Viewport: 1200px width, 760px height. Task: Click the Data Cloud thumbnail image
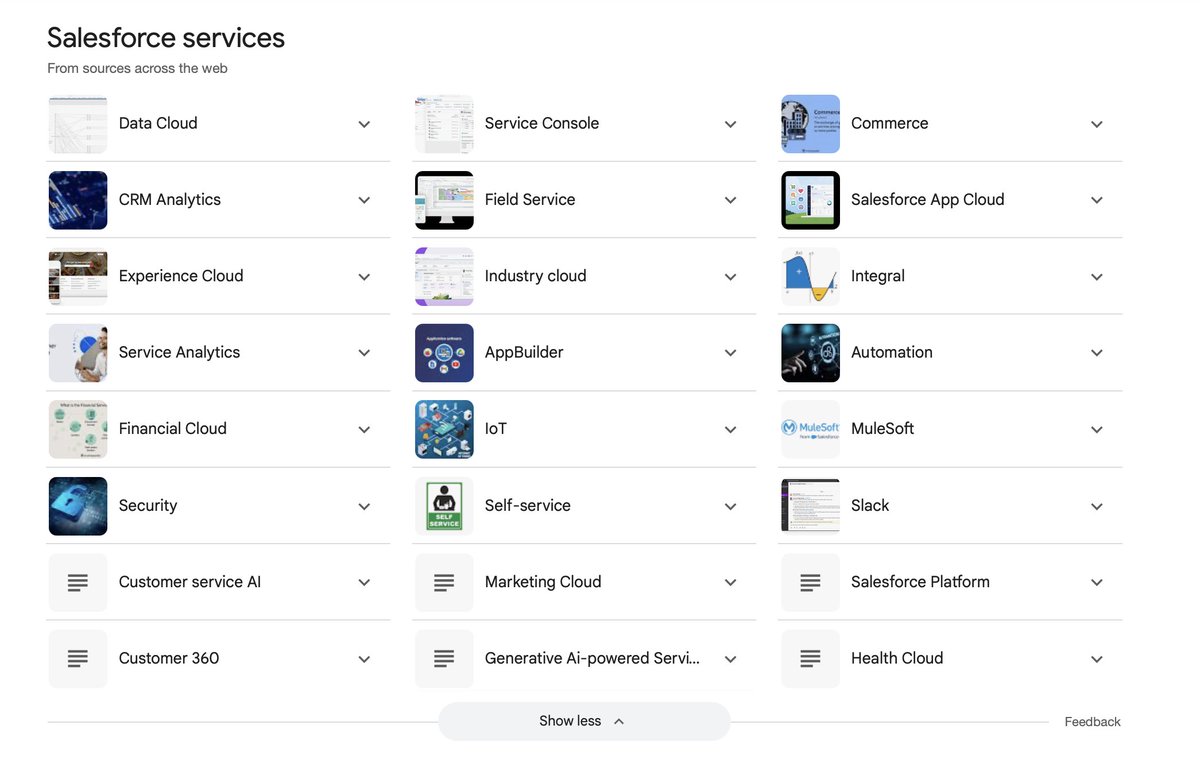tap(78, 124)
